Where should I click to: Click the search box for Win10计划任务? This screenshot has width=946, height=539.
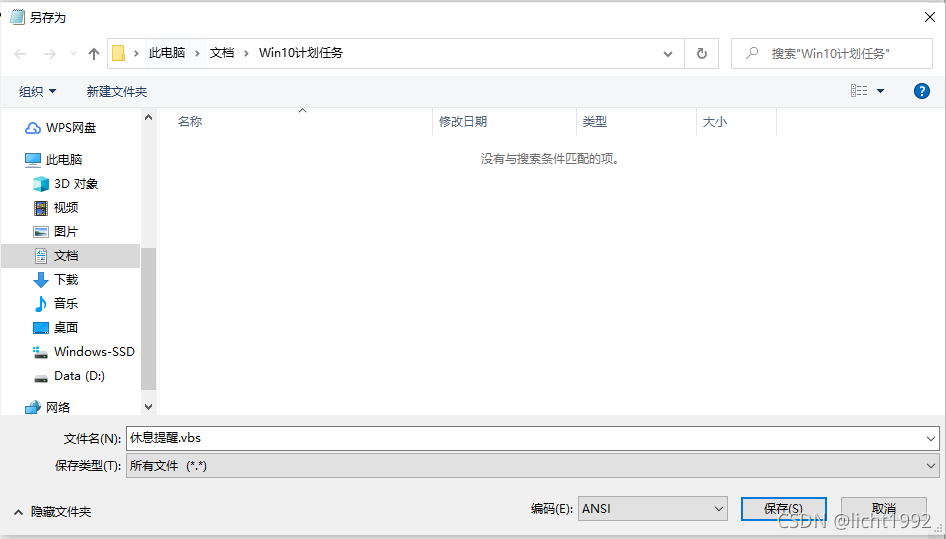click(x=831, y=54)
